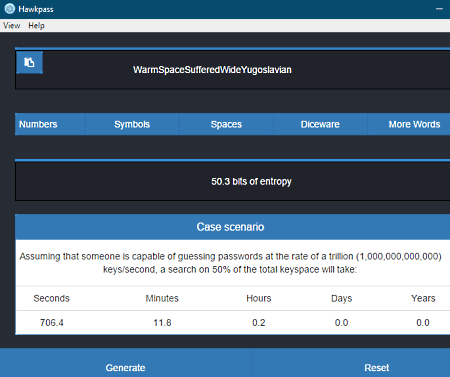The image size is (450, 377).
Task: Toggle the Symbols option
Action: [x=132, y=124]
